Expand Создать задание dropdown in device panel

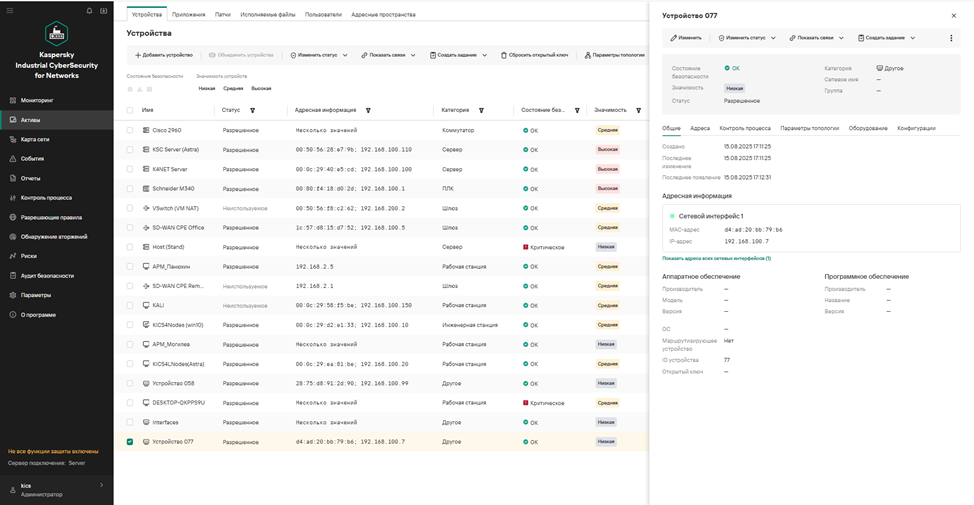click(x=886, y=38)
